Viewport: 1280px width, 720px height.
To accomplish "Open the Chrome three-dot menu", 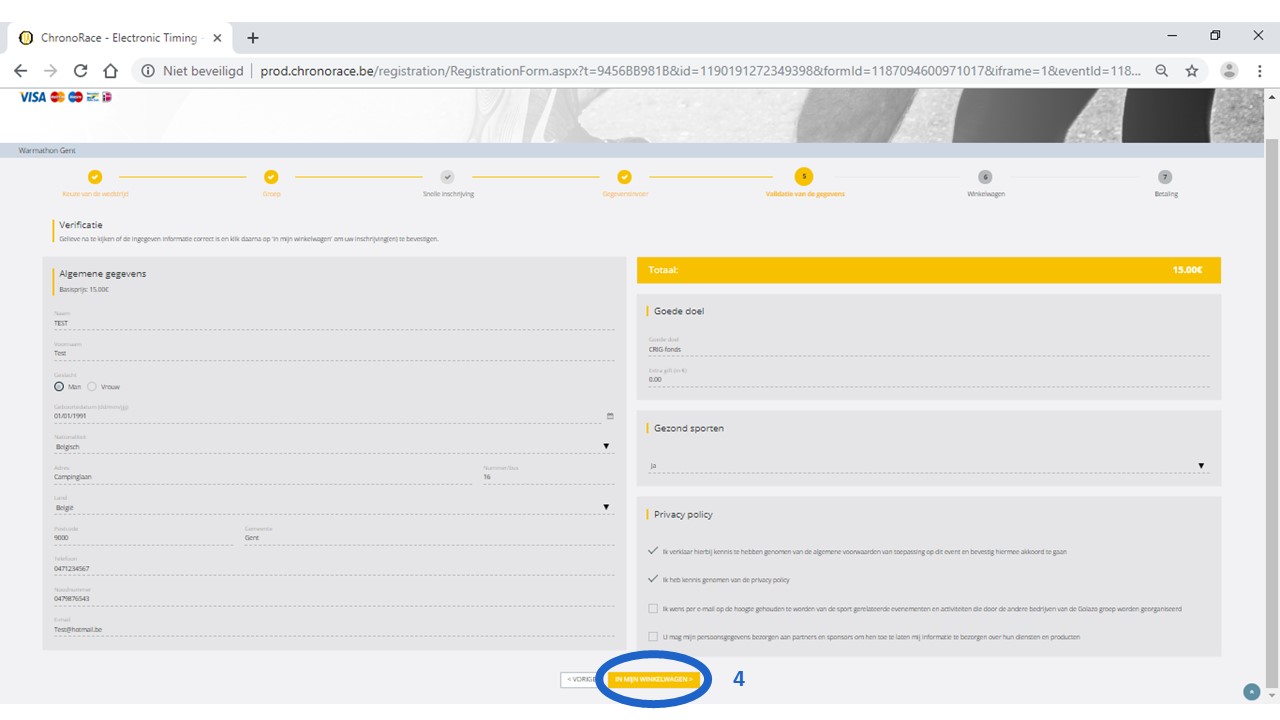I will [x=1260, y=71].
